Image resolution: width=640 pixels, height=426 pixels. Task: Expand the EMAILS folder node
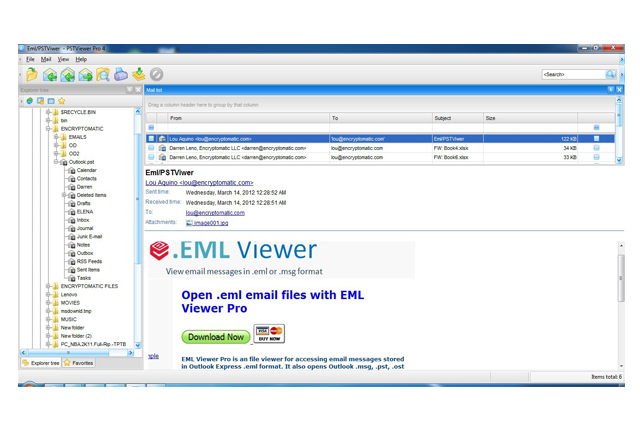[56, 137]
